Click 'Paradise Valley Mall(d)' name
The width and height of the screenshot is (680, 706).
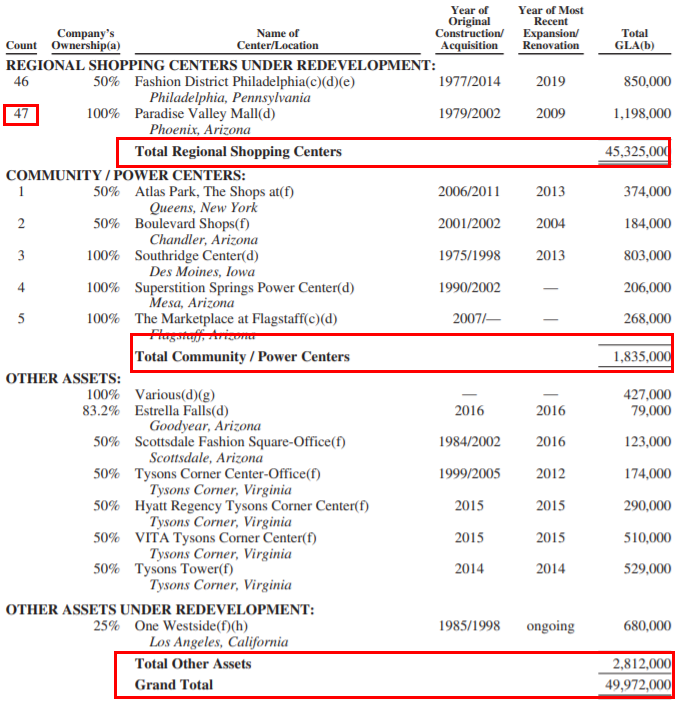205,114
